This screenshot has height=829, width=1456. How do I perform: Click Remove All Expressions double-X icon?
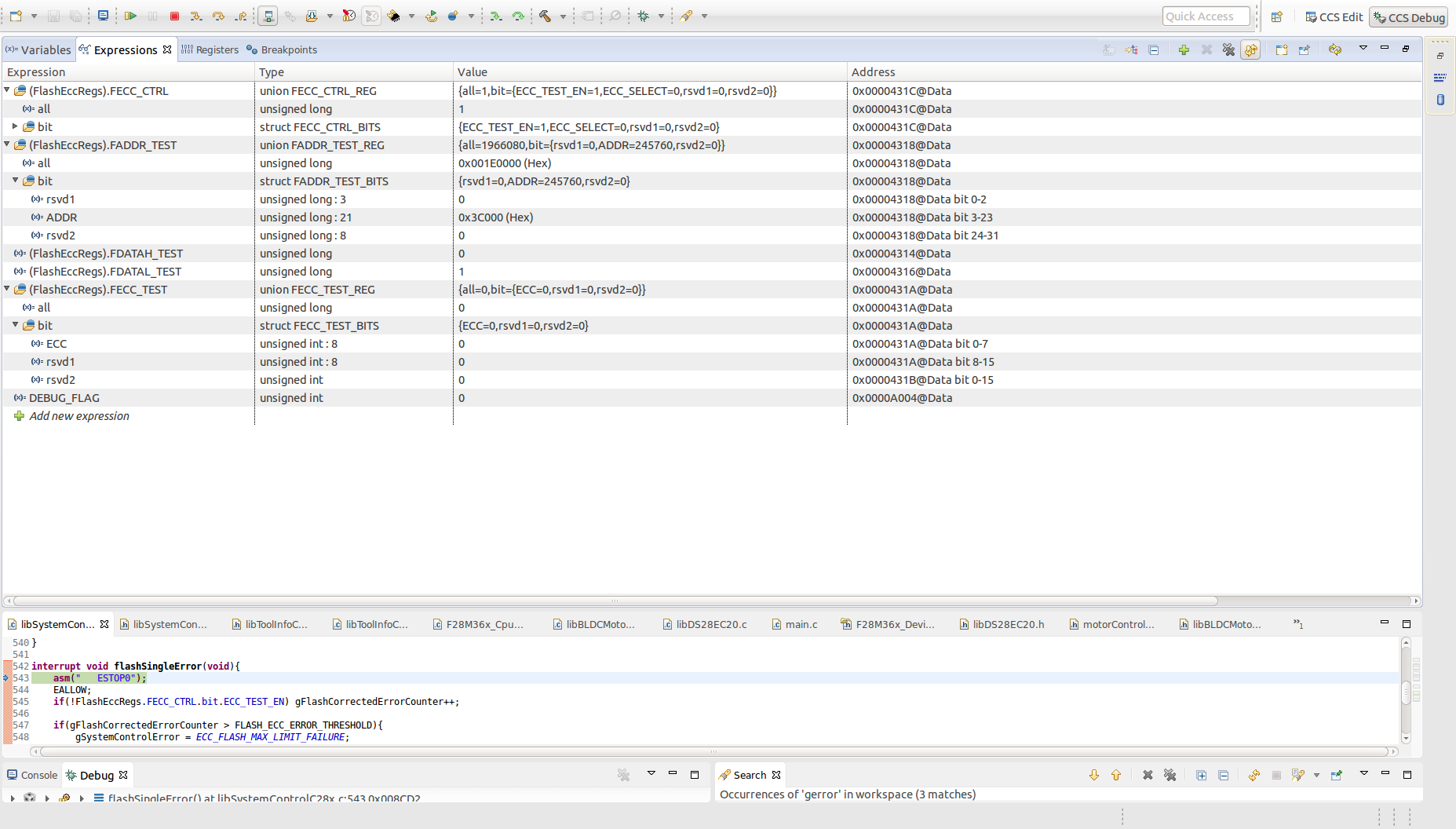click(1228, 49)
